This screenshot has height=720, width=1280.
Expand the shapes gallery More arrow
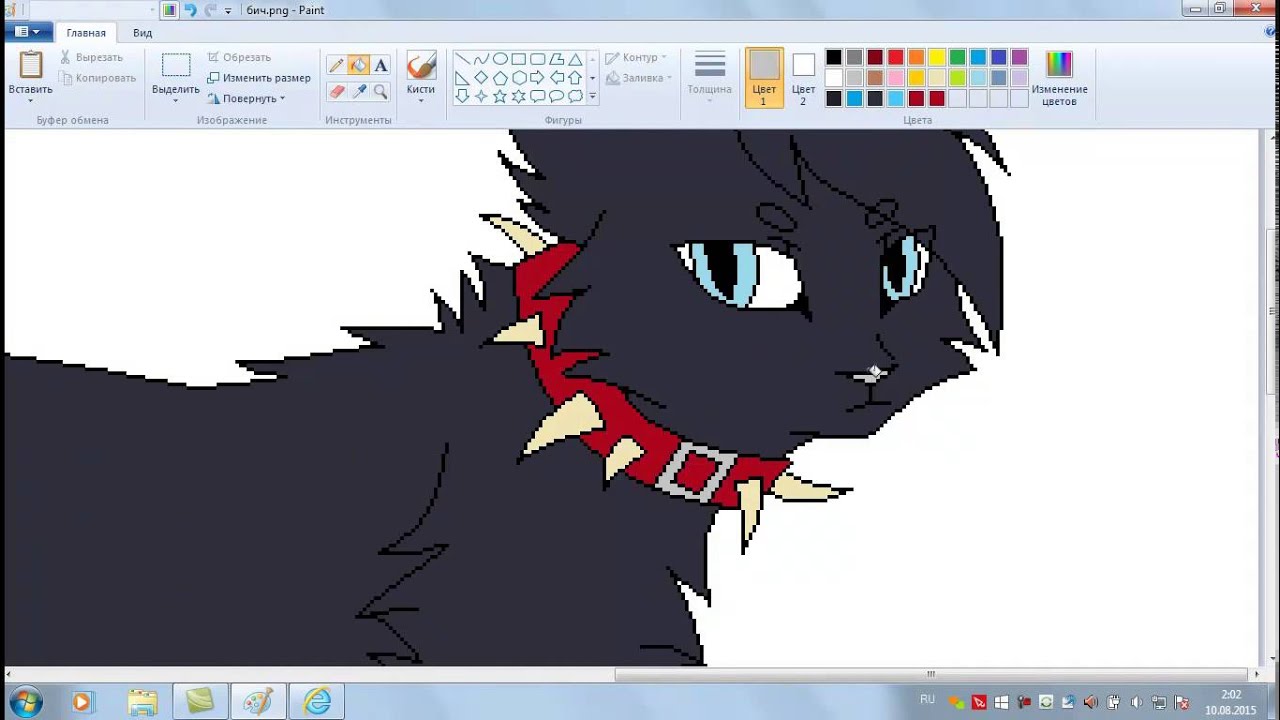click(x=592, y=97)
